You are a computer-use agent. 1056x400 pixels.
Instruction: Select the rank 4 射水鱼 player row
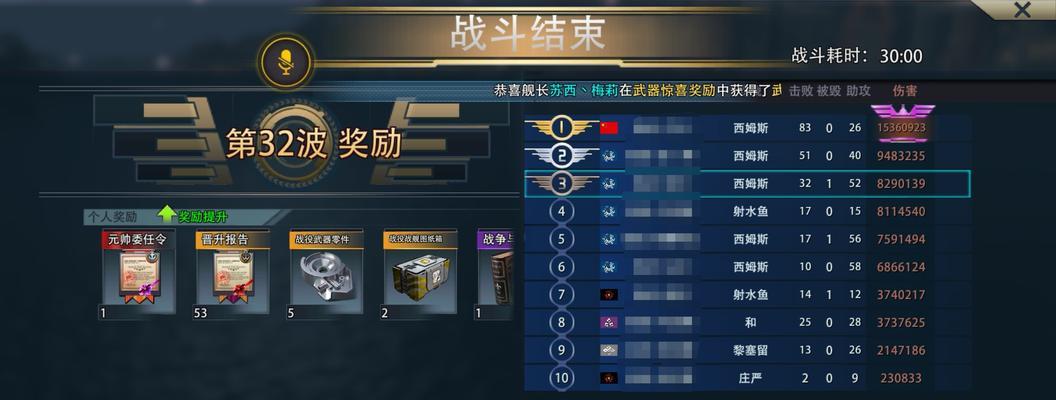pos(748,211)
